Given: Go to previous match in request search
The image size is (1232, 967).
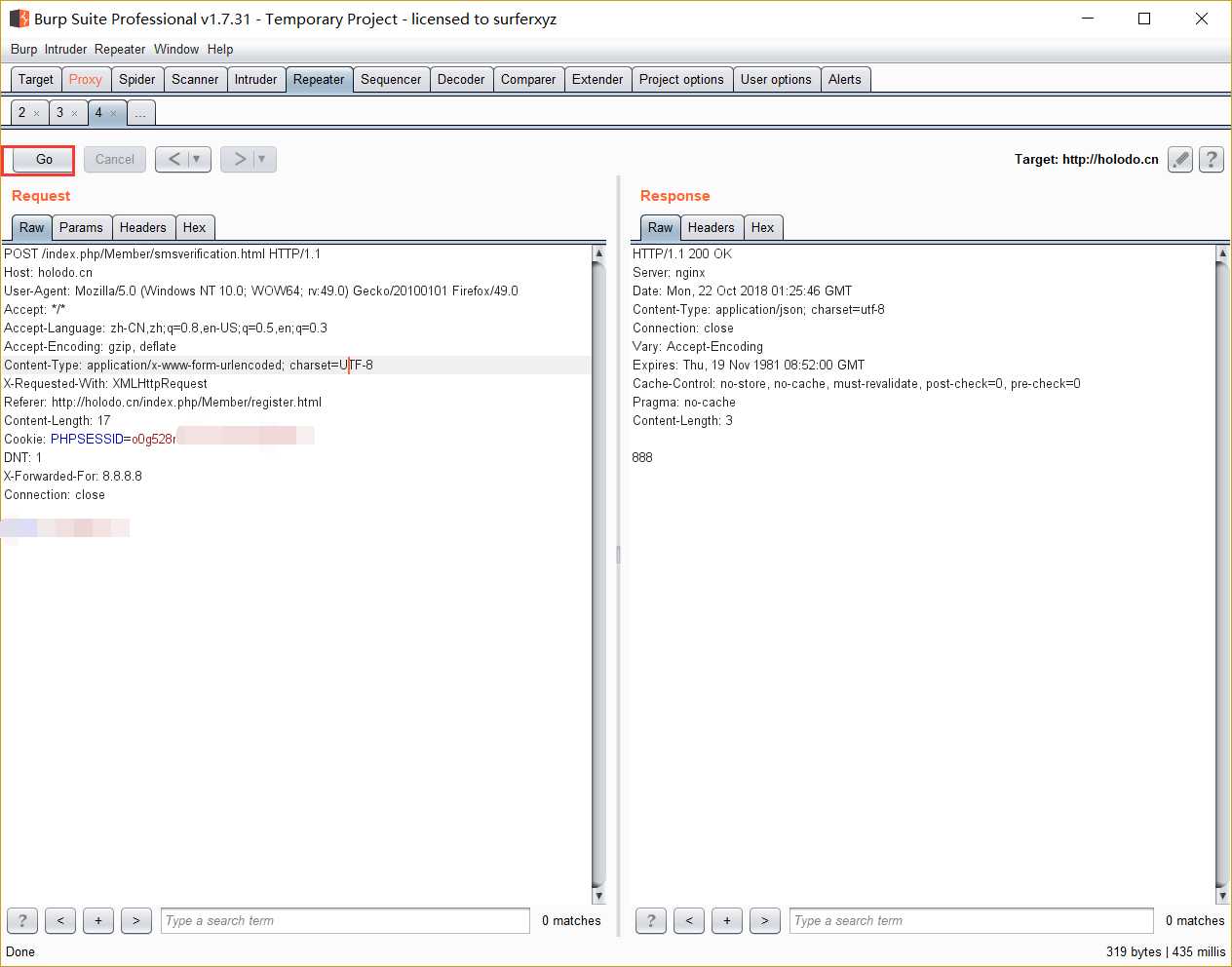Looking at the screenshot, I should click(x=60, y=920).
